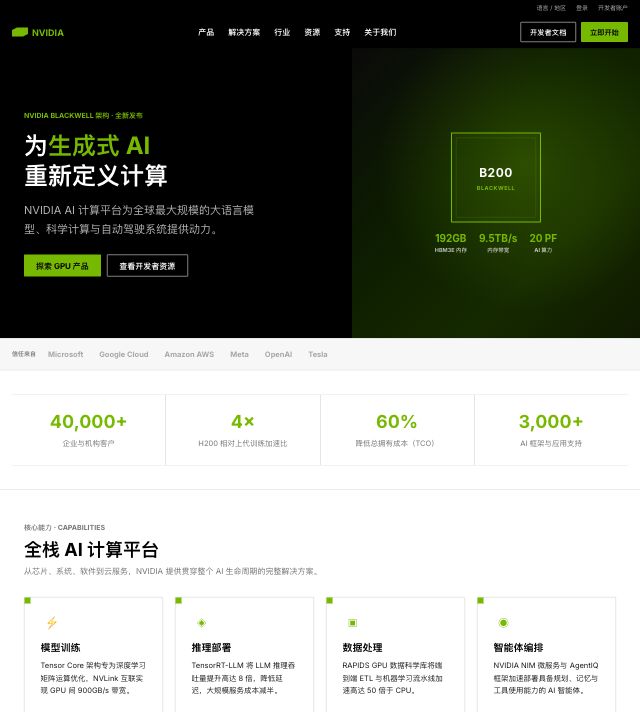Open the 开发者账户 link
640x712 pixels.
(613, 8)
